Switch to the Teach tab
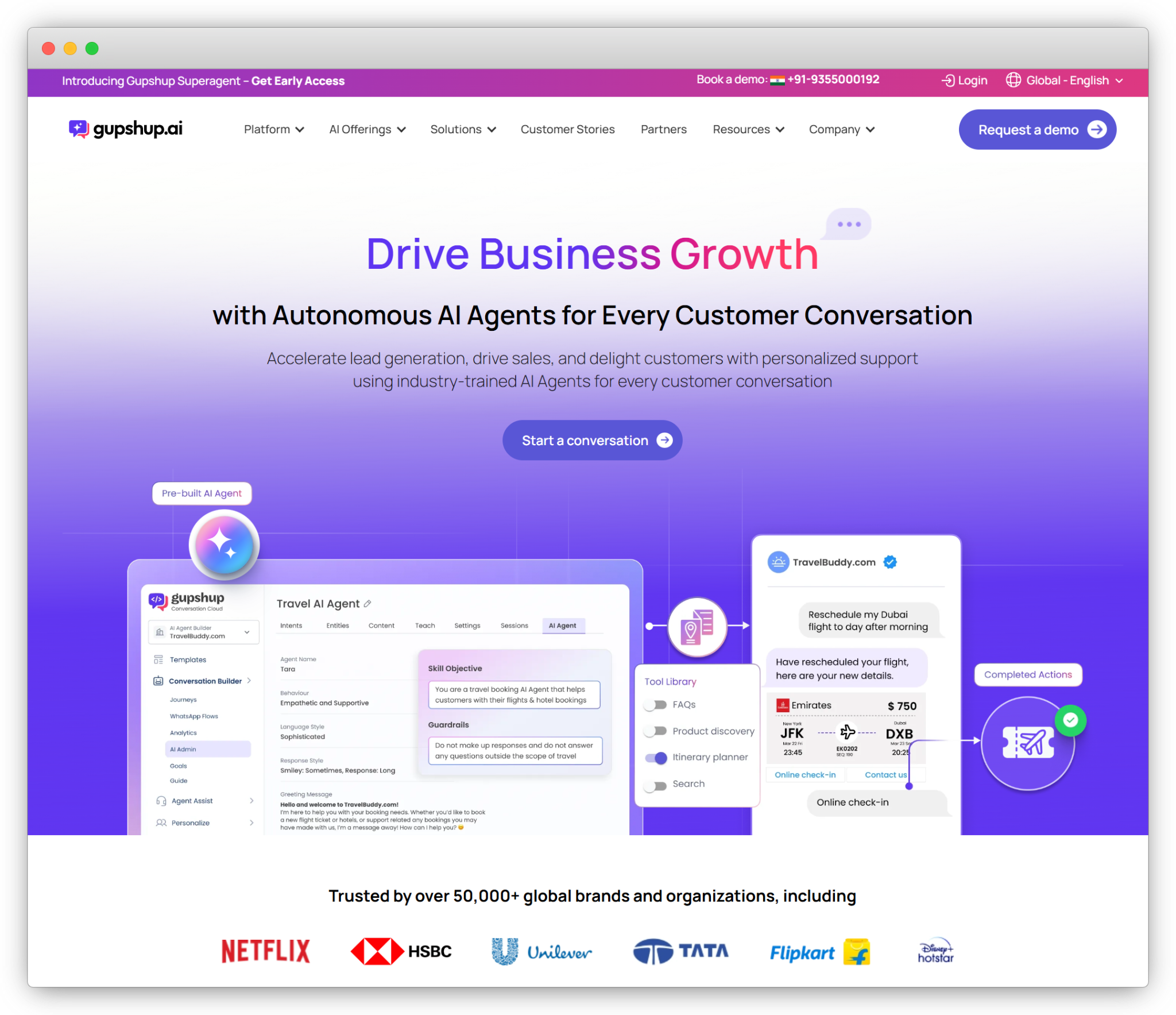1176x1015 pixels. (x=425, y=626)
